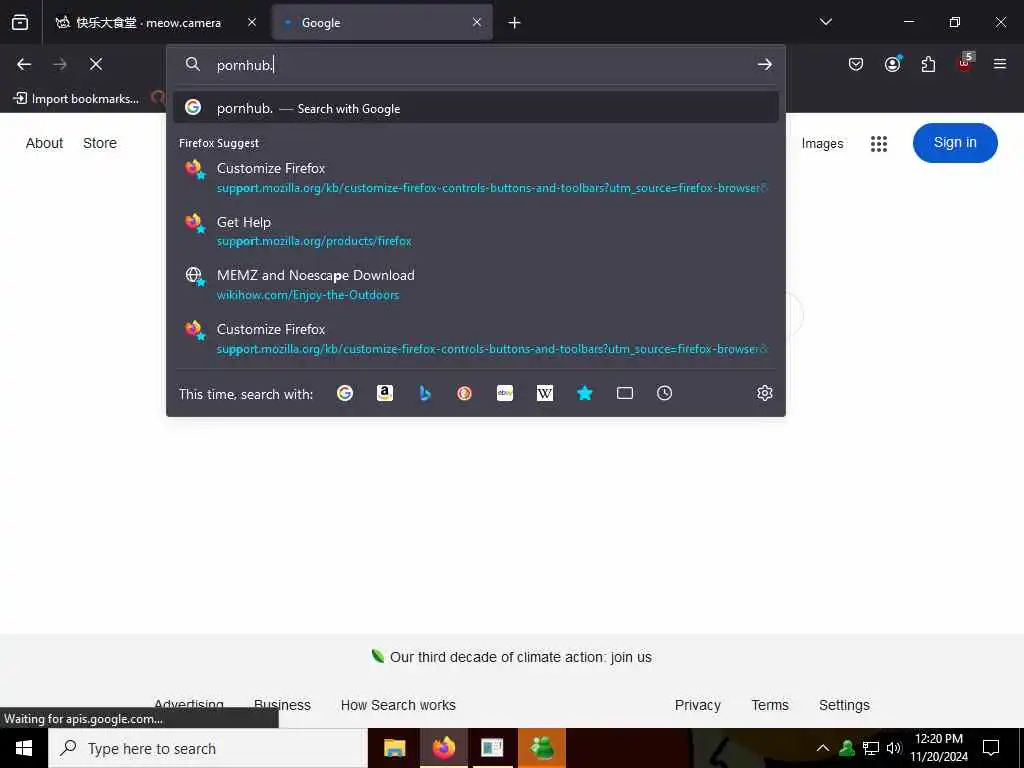The width and height of the screenshot is (1024, 768).
Task: Open the Images link
Action: pos(822,144)
